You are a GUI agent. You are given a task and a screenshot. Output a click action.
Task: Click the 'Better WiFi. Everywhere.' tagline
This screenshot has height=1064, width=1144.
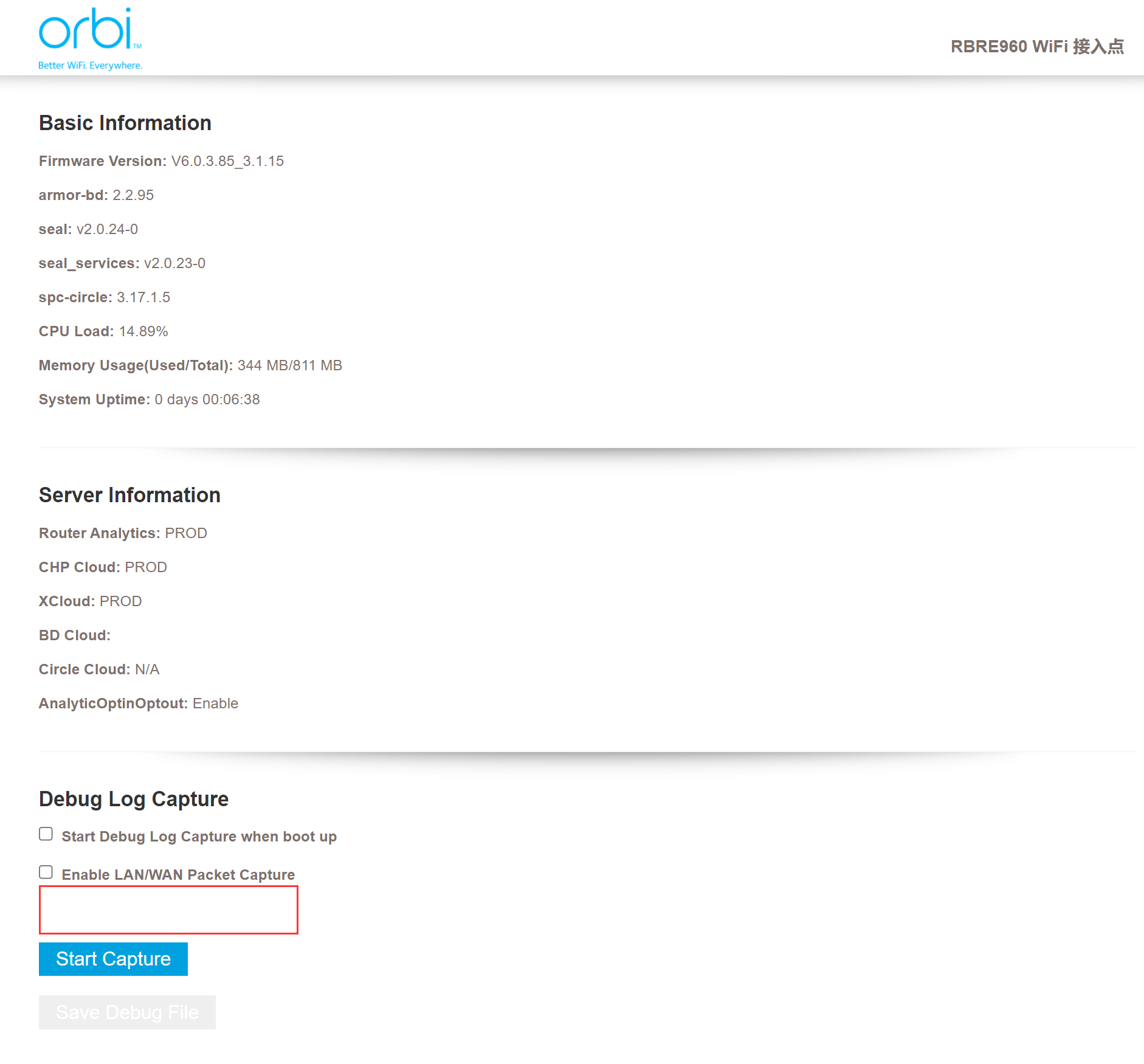click(x=90, y=66)
